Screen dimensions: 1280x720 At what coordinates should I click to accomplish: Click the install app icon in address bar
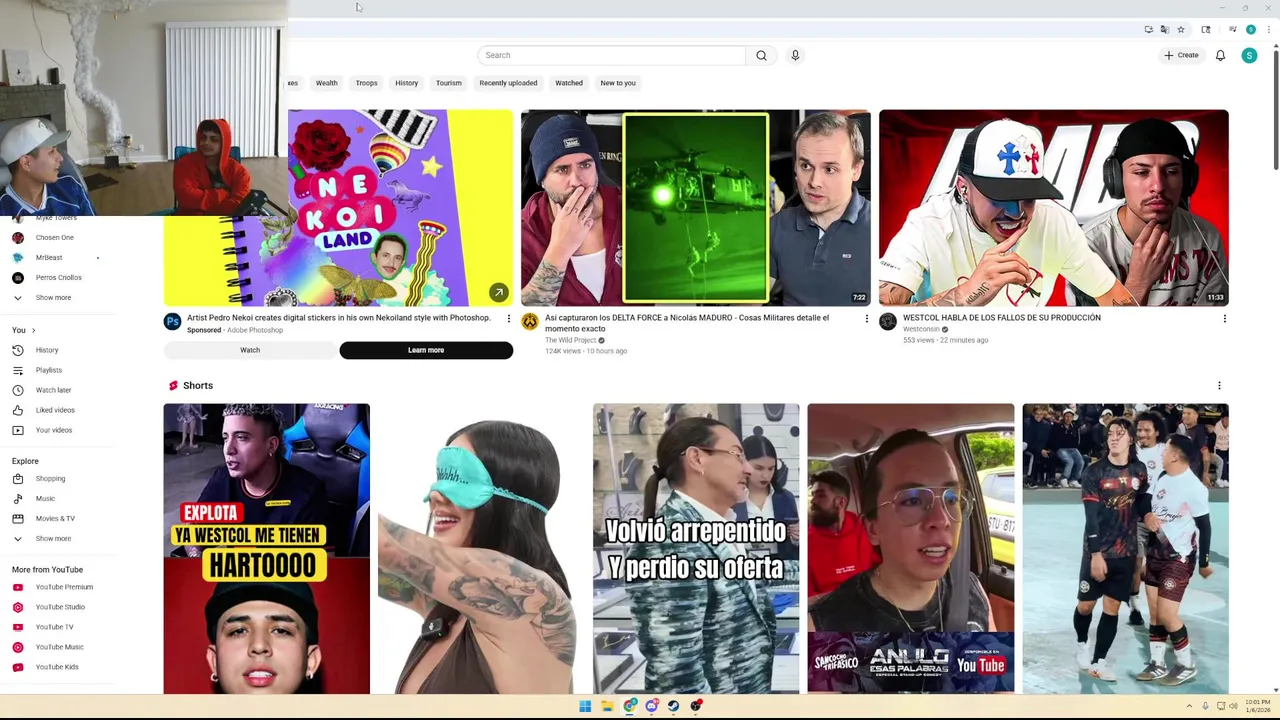1148,30
